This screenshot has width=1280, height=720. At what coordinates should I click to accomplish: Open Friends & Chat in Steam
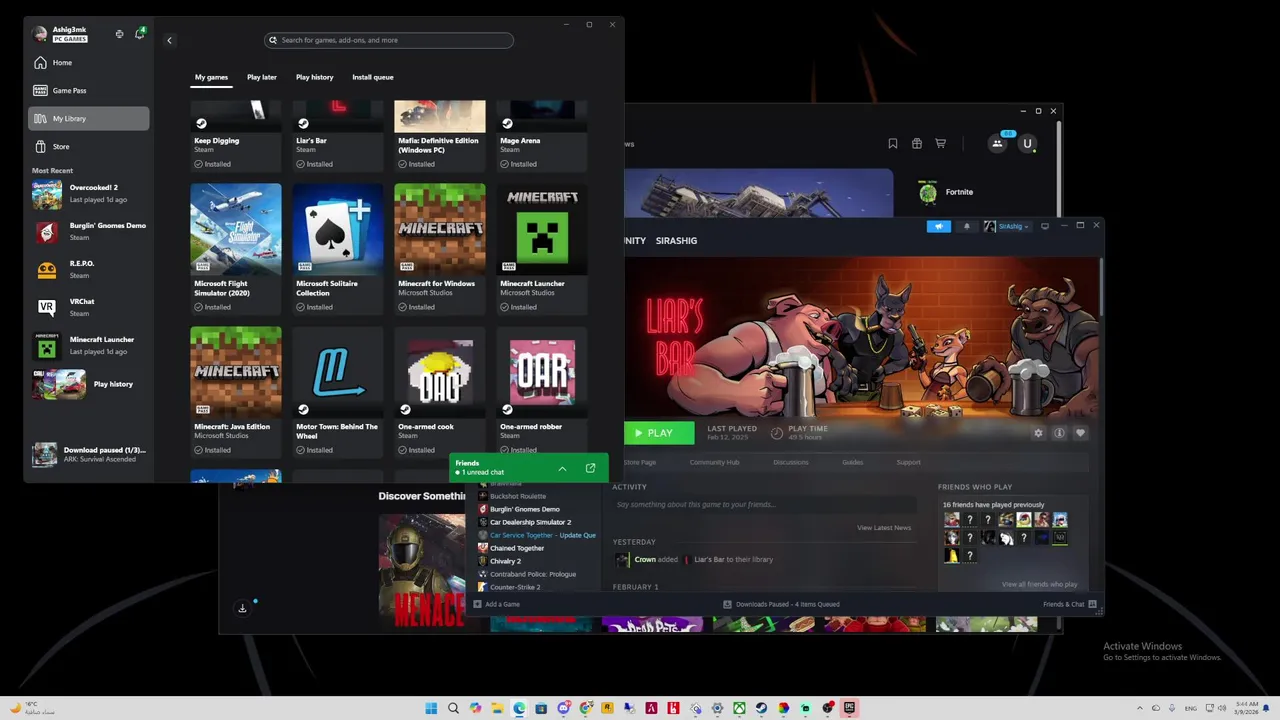[x=1069, y=604]
